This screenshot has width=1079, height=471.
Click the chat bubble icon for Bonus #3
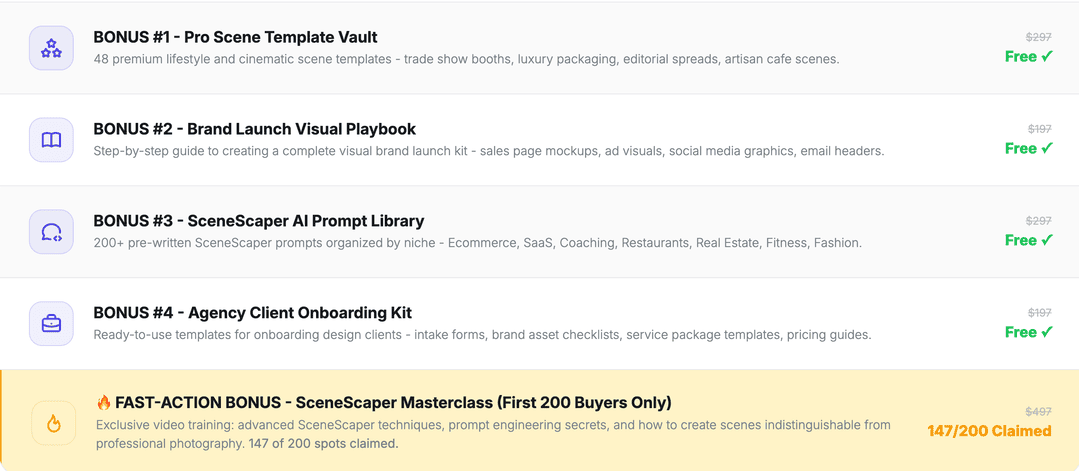pos(51,232)
